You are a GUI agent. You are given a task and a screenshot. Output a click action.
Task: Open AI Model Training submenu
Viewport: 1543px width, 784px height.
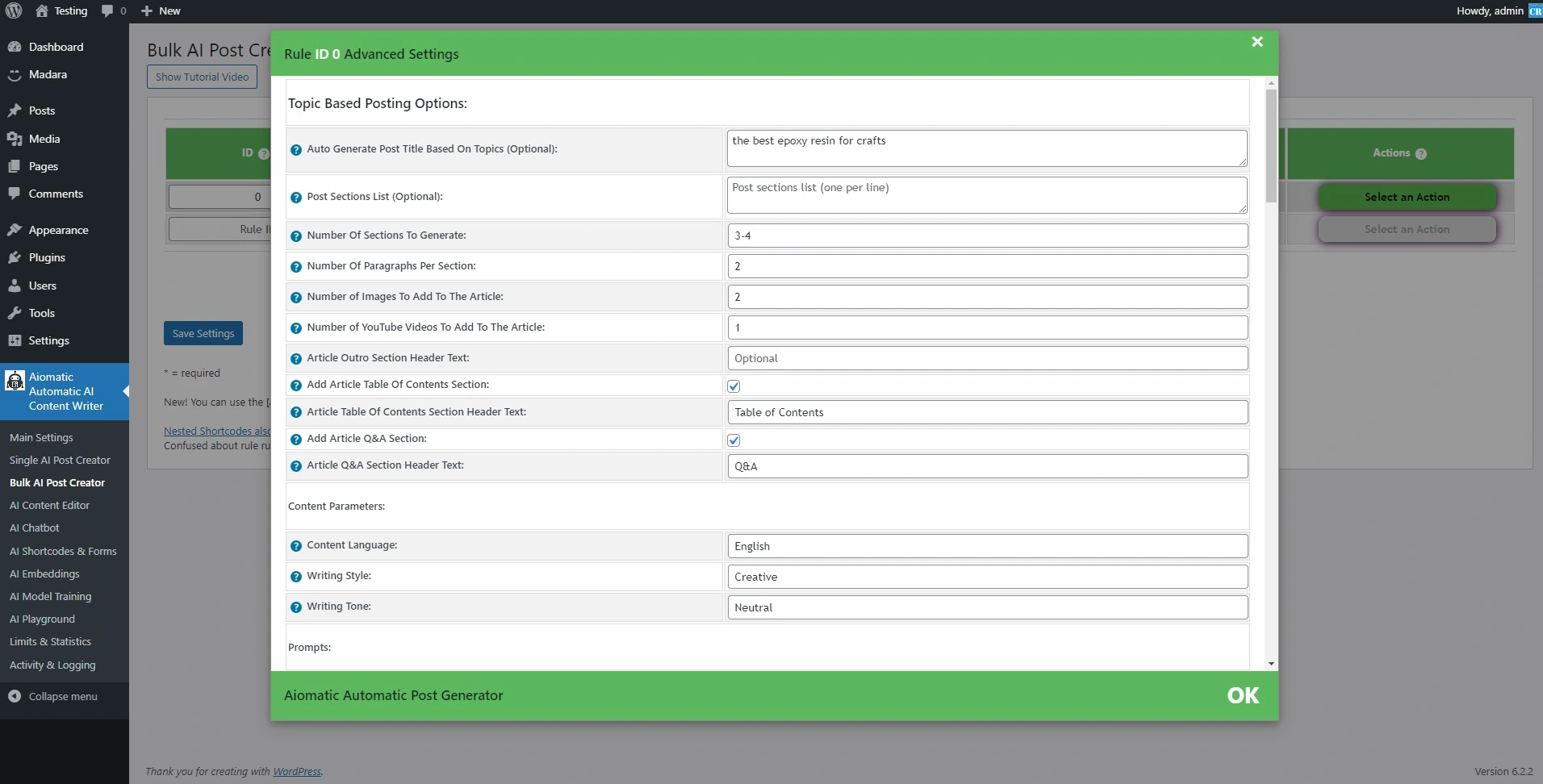(51, 596)
